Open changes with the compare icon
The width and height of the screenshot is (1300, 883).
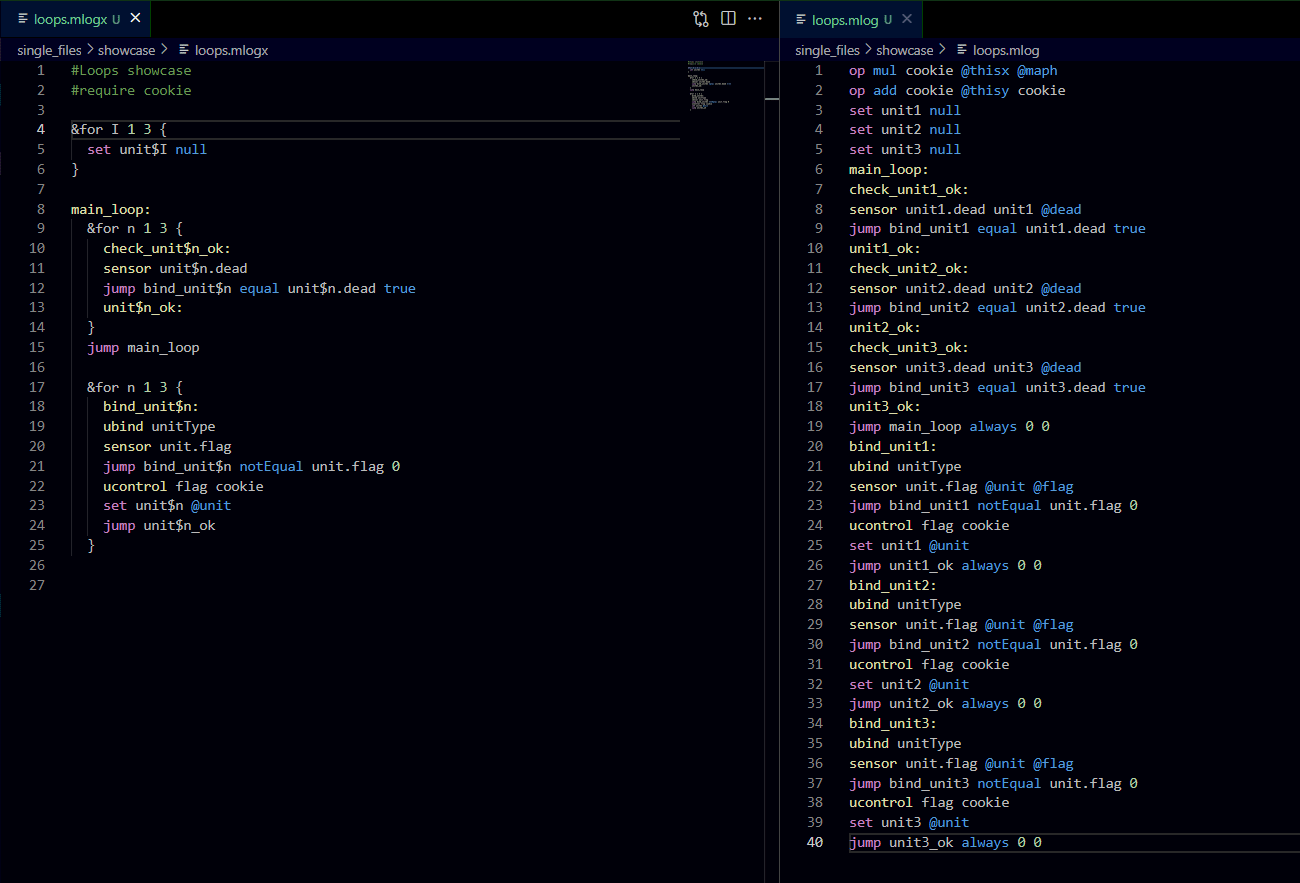coord(701,19)
